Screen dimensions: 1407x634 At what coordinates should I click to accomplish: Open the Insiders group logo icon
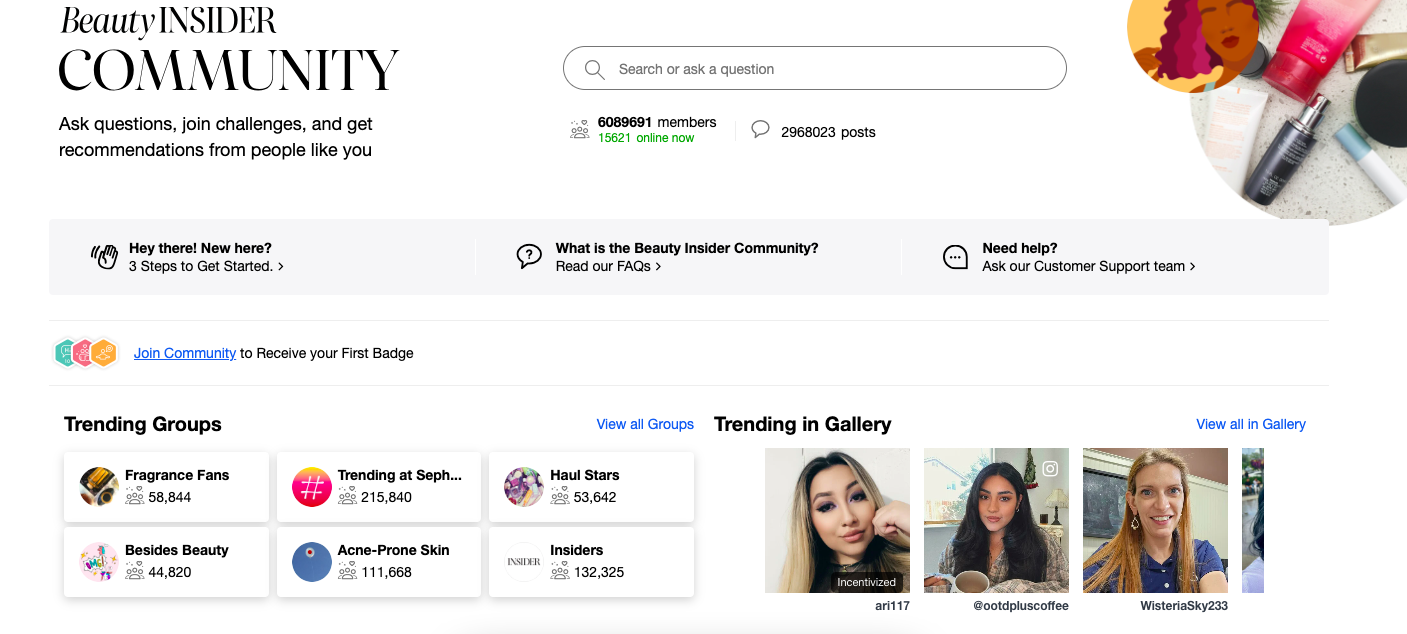point(524,562)
